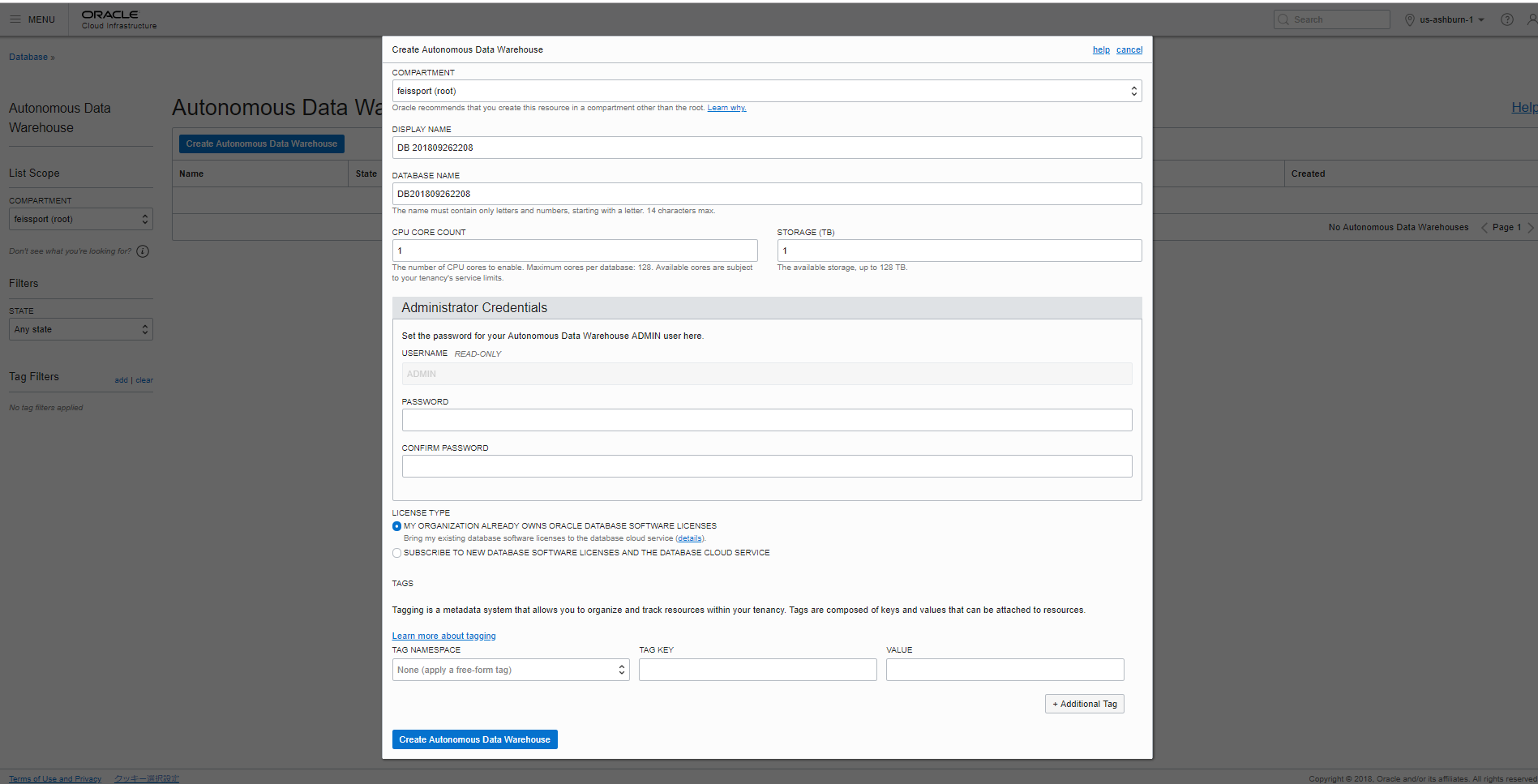
Task: Open the Compartment dropdown in the dialog
Action: point(767,91)
